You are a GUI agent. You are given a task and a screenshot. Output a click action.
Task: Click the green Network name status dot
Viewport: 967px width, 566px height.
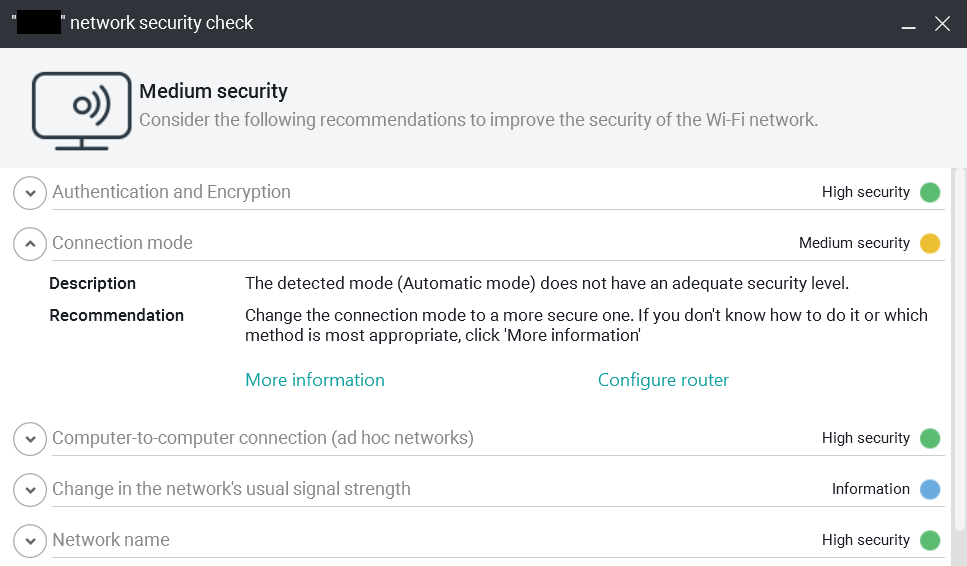[x=930, y=540]
